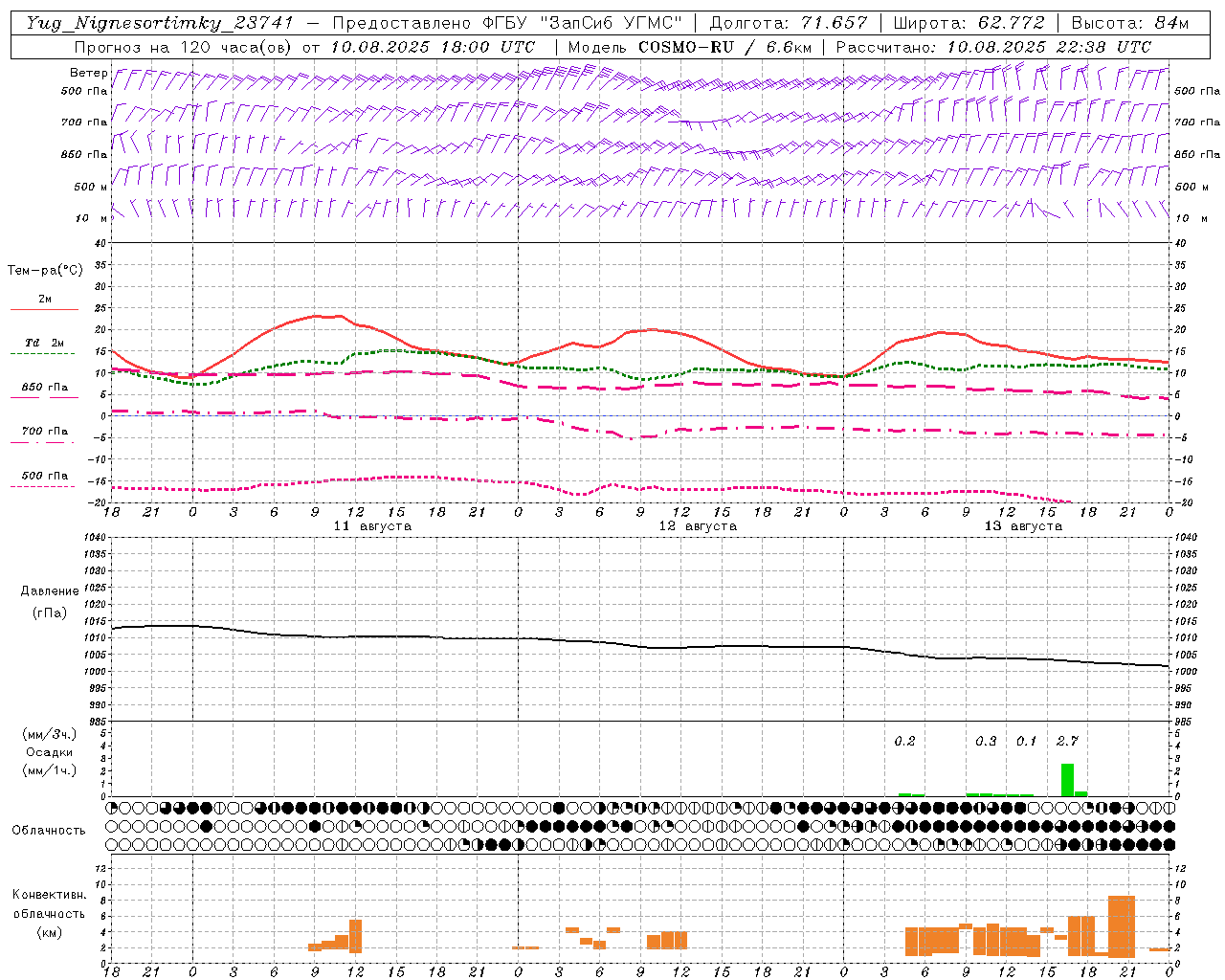The width and height of the screenshot is (1225, 980).
Task: Click the "500 гПа" temperature legend entry
Action: click(x=44, y=476)
